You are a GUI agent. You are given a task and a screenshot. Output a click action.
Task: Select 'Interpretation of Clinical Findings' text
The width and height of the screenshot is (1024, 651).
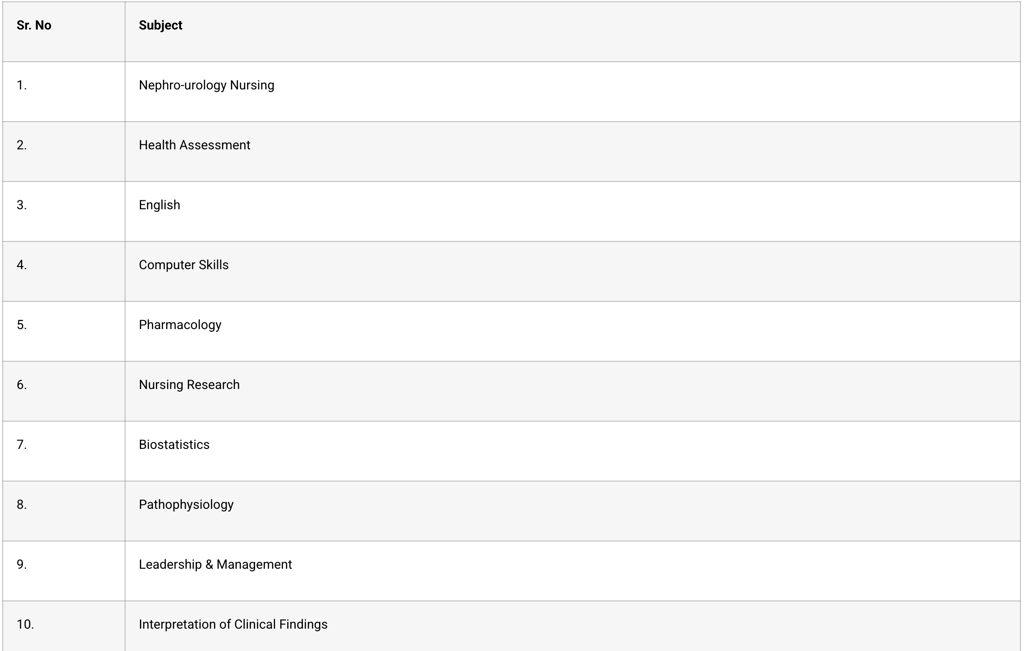coord(233,625)
